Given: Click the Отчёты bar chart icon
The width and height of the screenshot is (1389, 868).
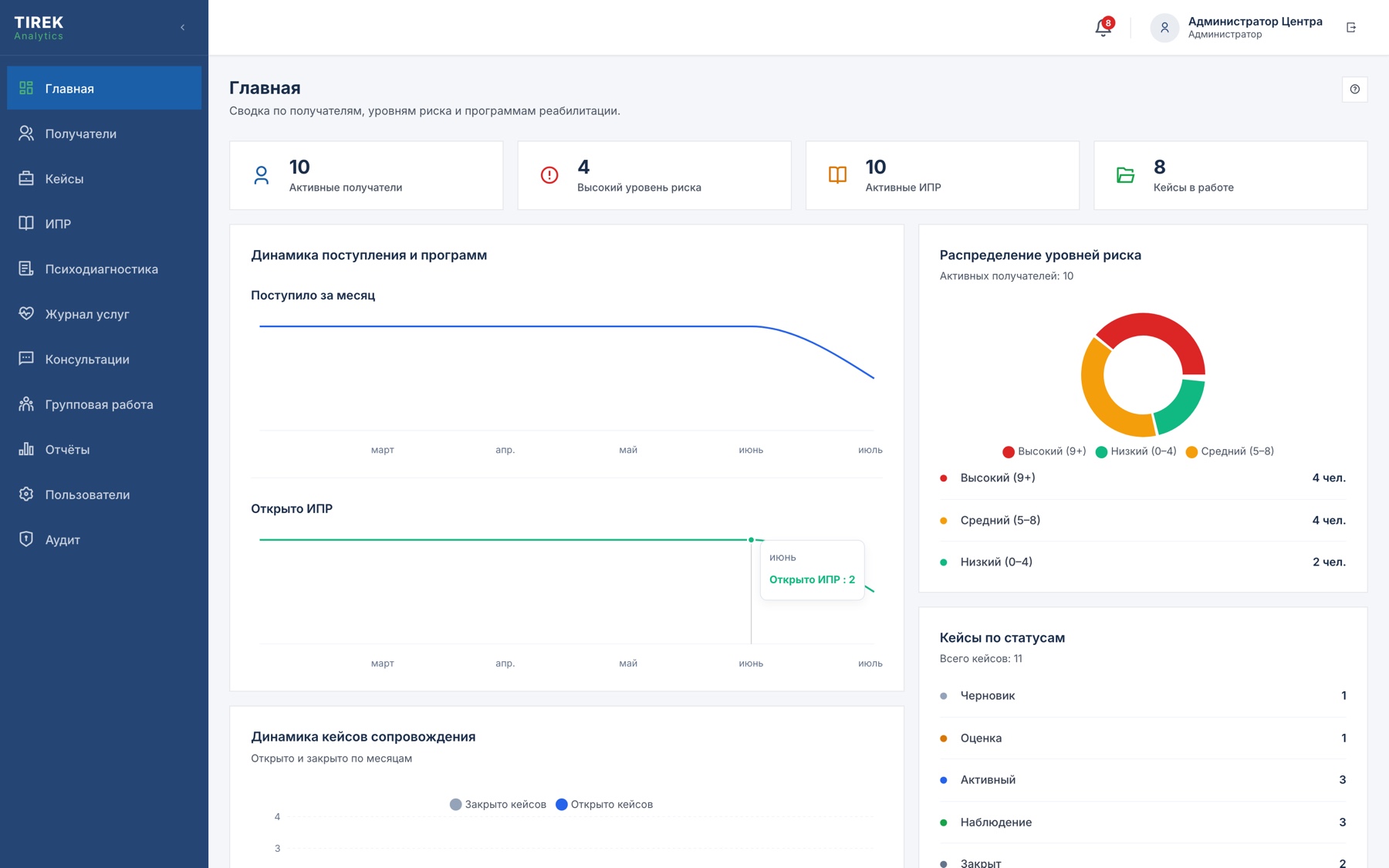Looking at the screenshot, I should point(26,449).
